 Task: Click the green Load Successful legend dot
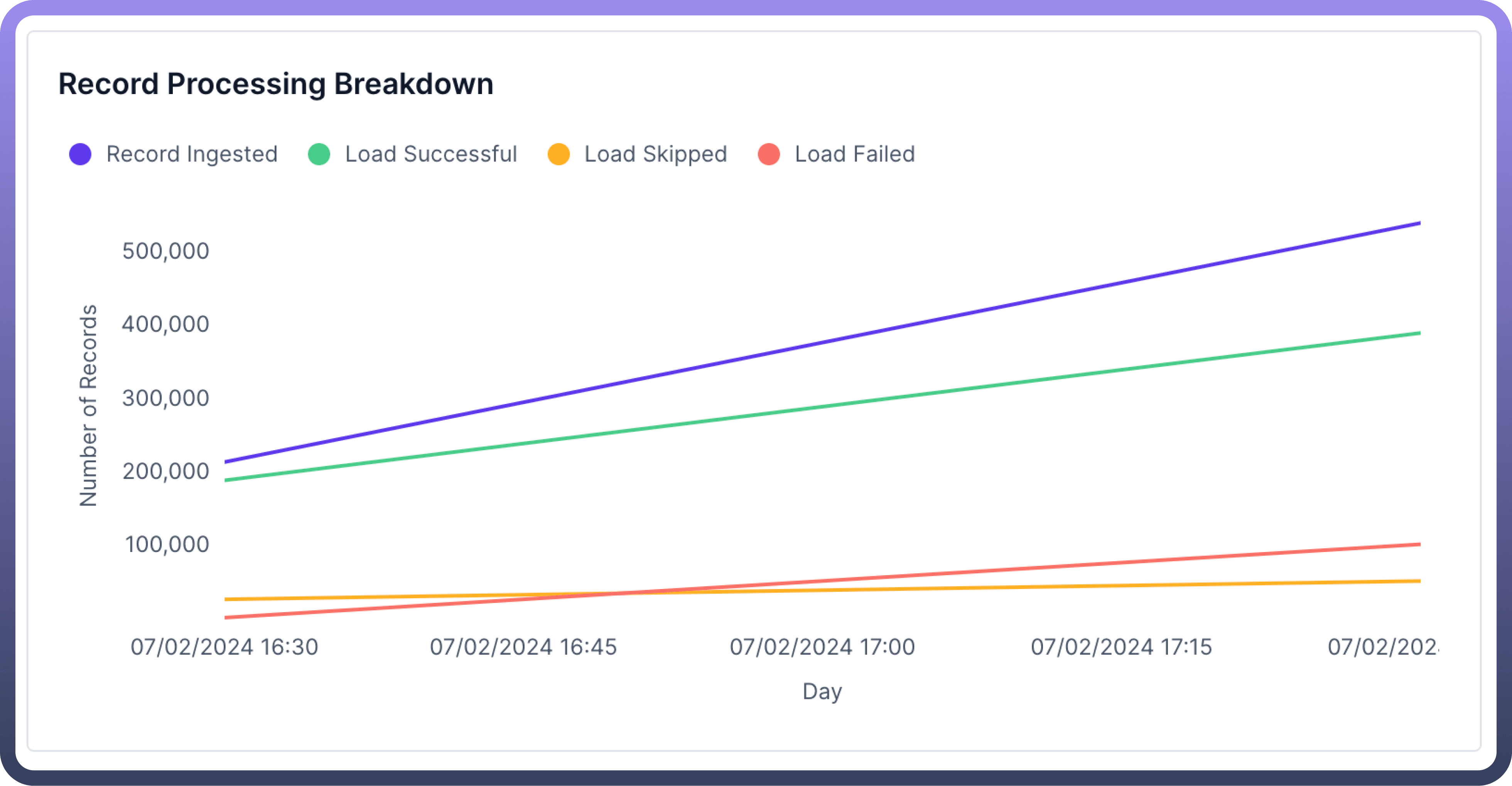(319, 154)
